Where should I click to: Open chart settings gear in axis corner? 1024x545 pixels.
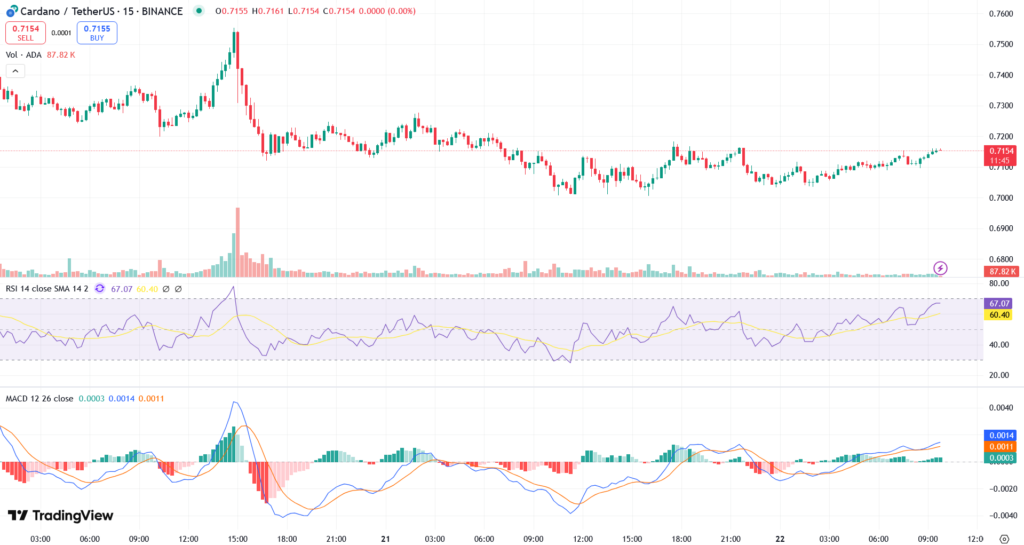(1004, 539)
